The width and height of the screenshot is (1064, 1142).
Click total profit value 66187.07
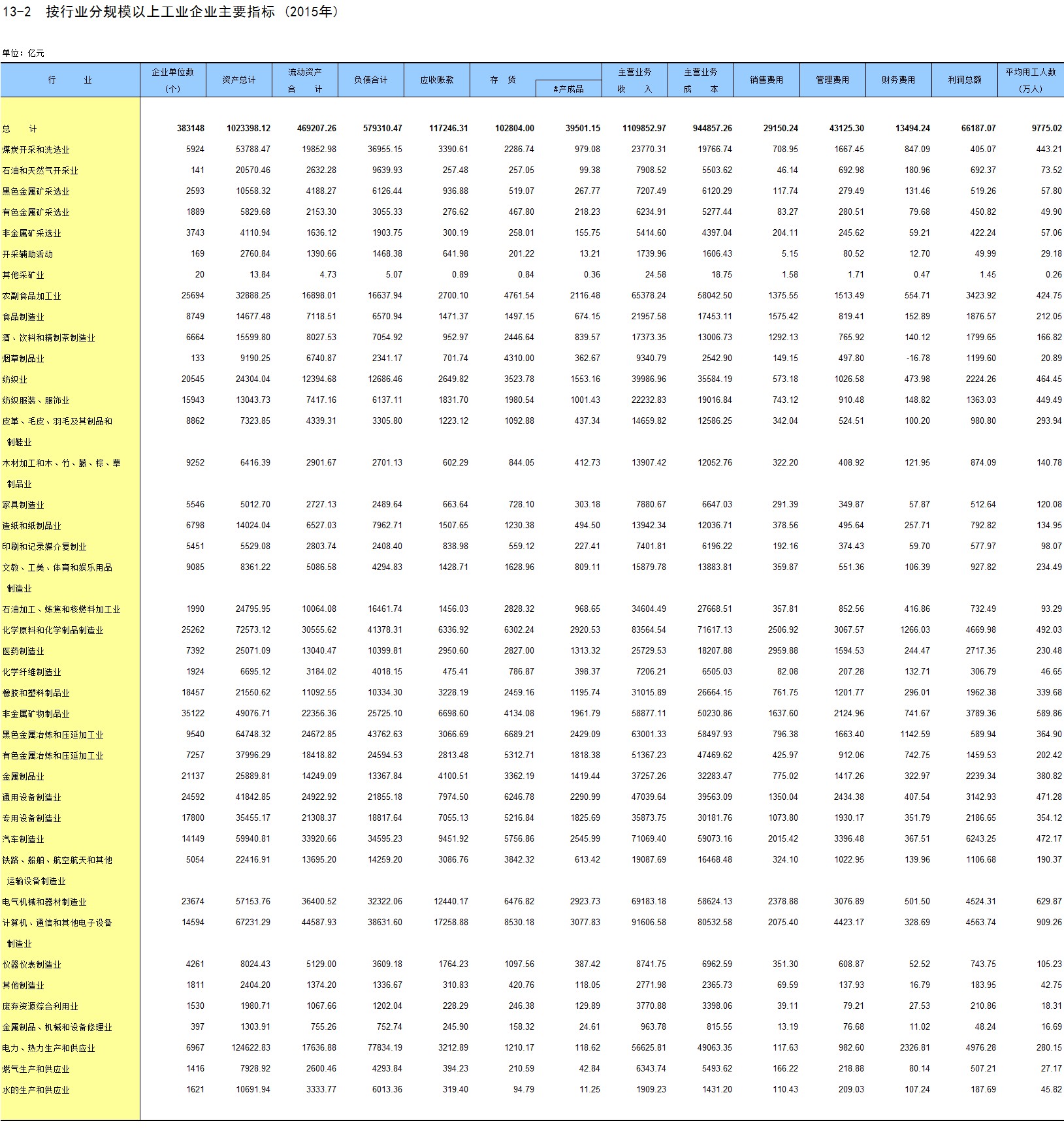[x=978, y=129]
